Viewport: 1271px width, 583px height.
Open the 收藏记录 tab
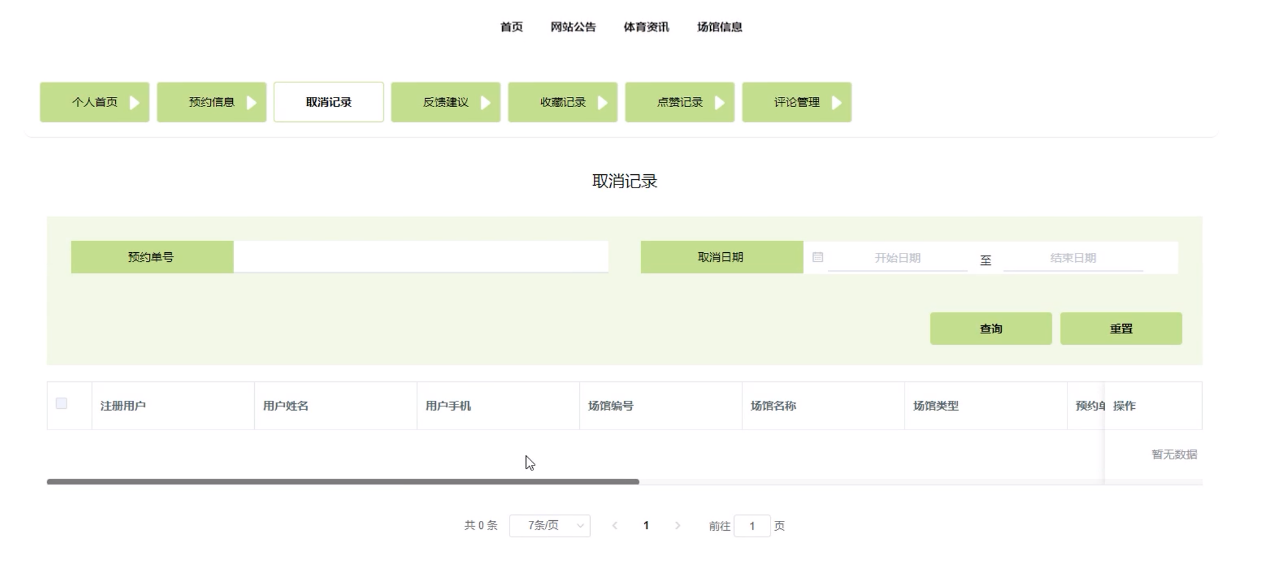pos(563,102)
